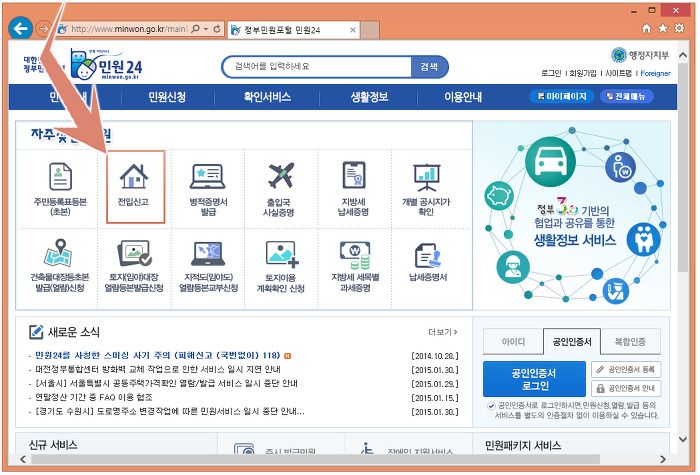The image size is (700, 475).
Task: Click the car icon in the 생활정보 banner
Action: 550,161
